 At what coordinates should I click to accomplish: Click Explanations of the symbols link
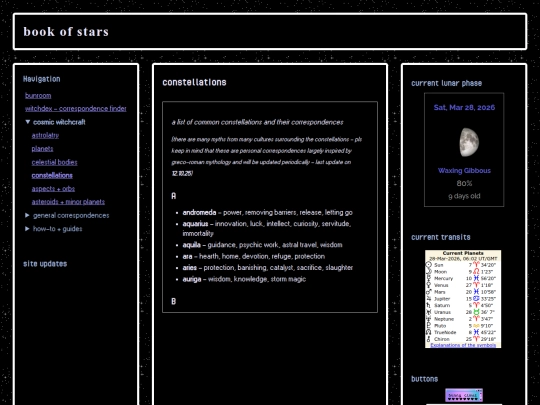click(x=463, y=345)
